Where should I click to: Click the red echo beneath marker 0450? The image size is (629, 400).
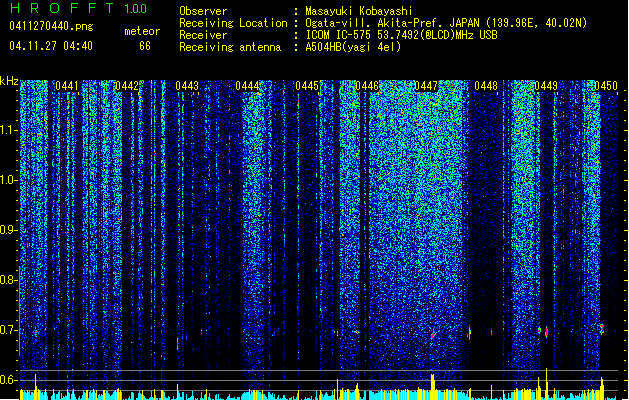click(x=602, y=329)
